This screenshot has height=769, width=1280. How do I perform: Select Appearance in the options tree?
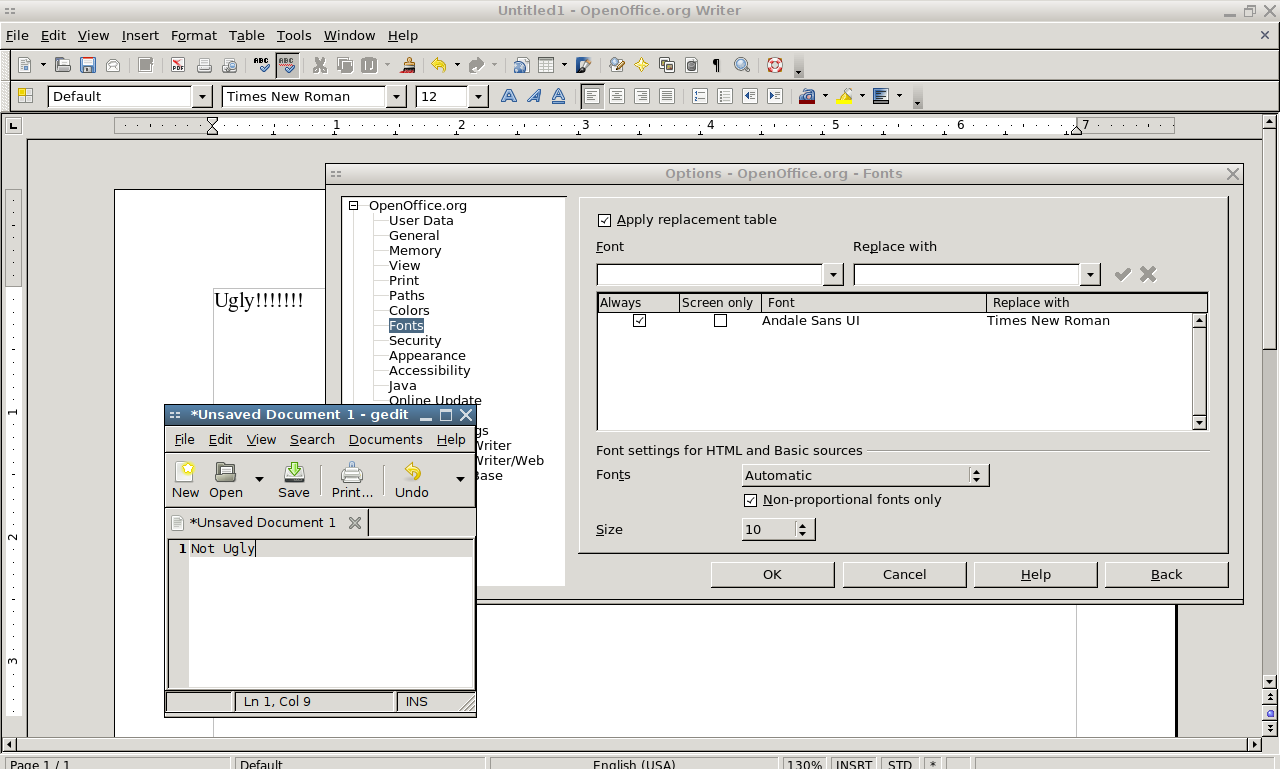click(427, 356)
